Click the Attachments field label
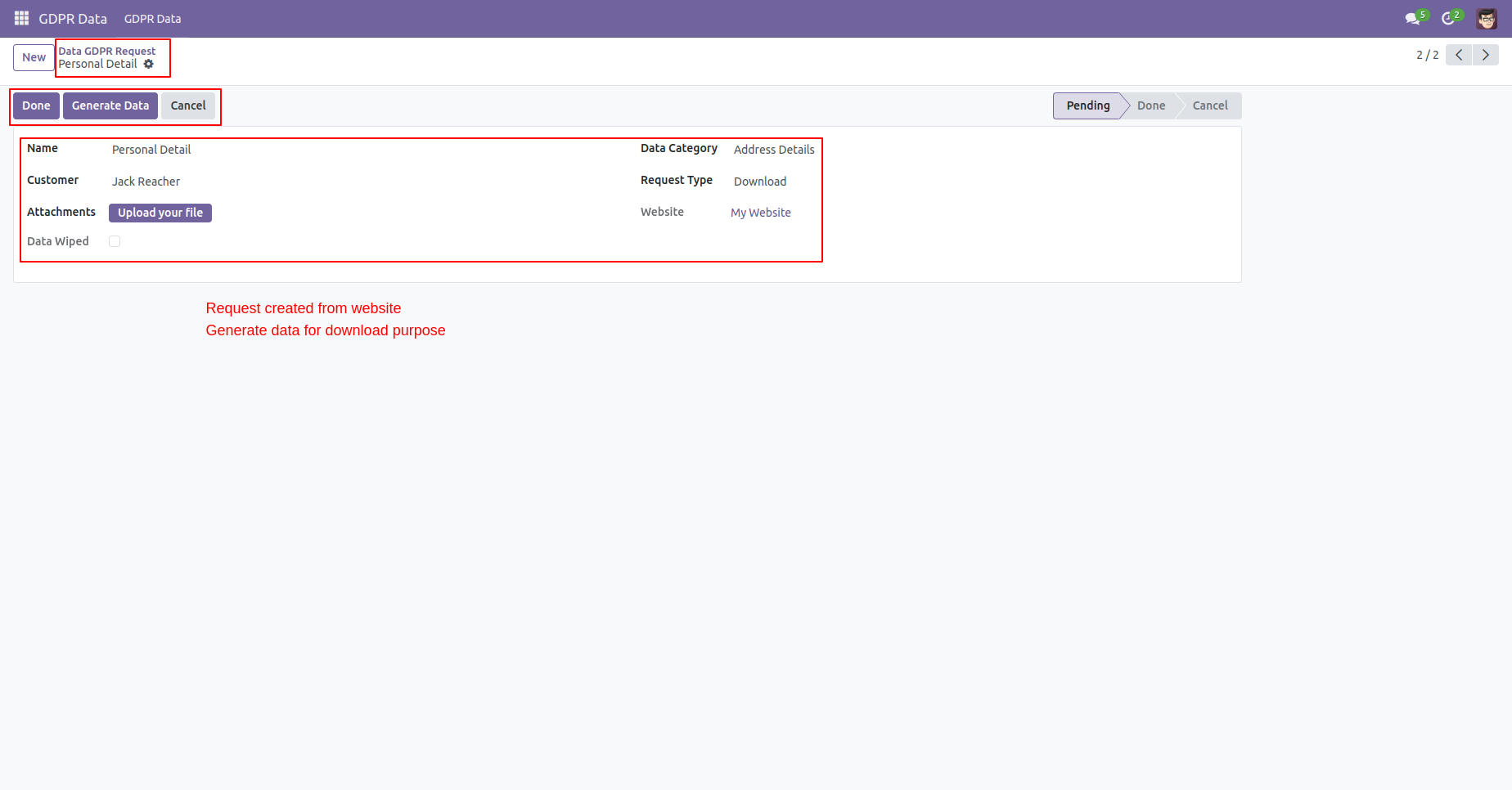 [61, 212]
